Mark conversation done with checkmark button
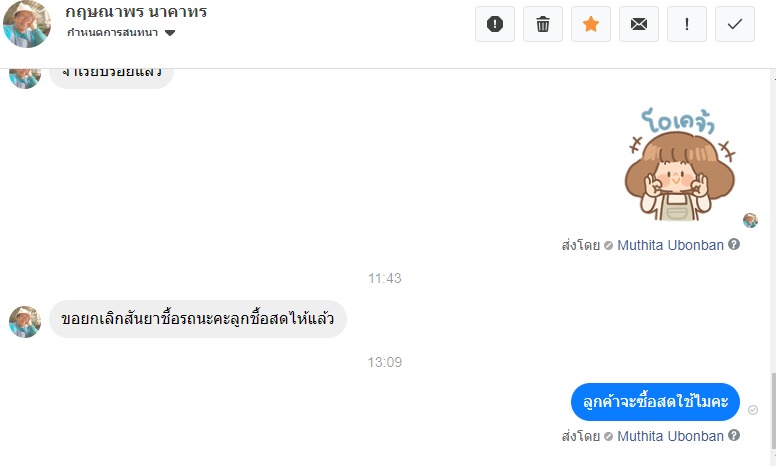 (x=735, y=24)
